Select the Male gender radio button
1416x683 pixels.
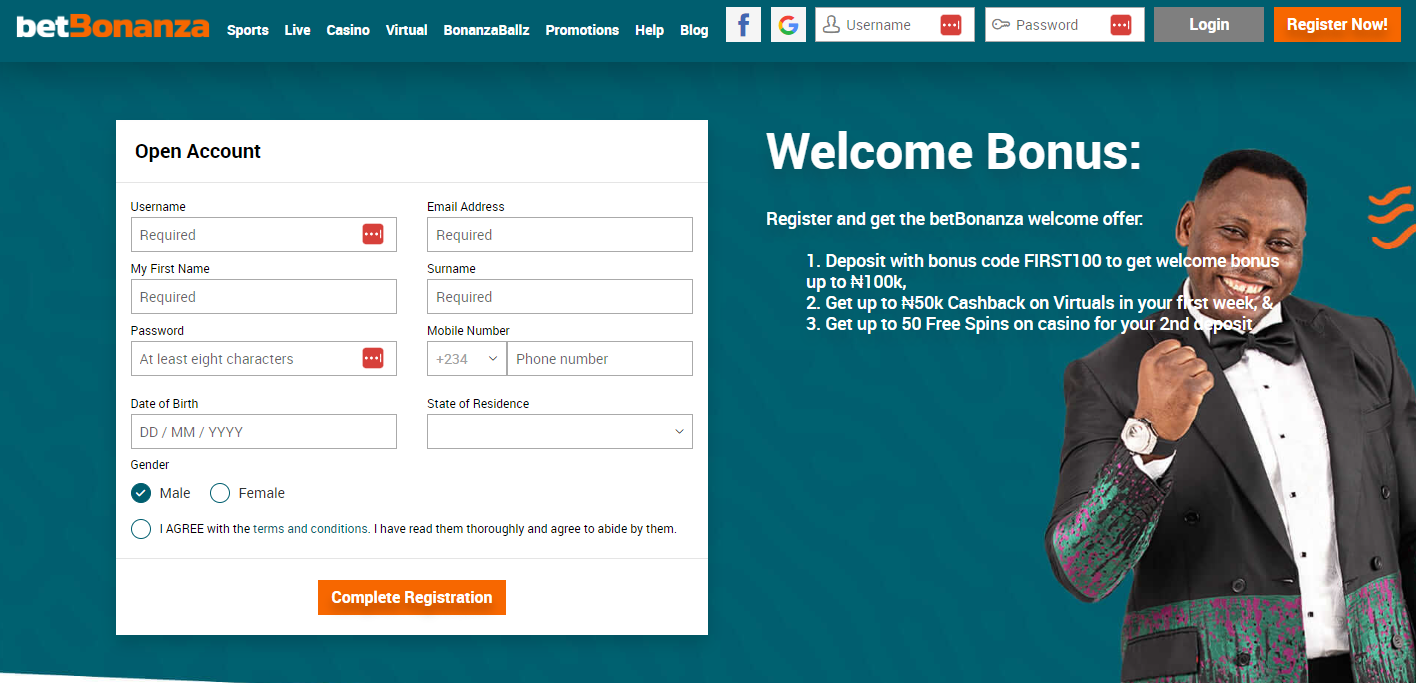click(x=141, y=493)
